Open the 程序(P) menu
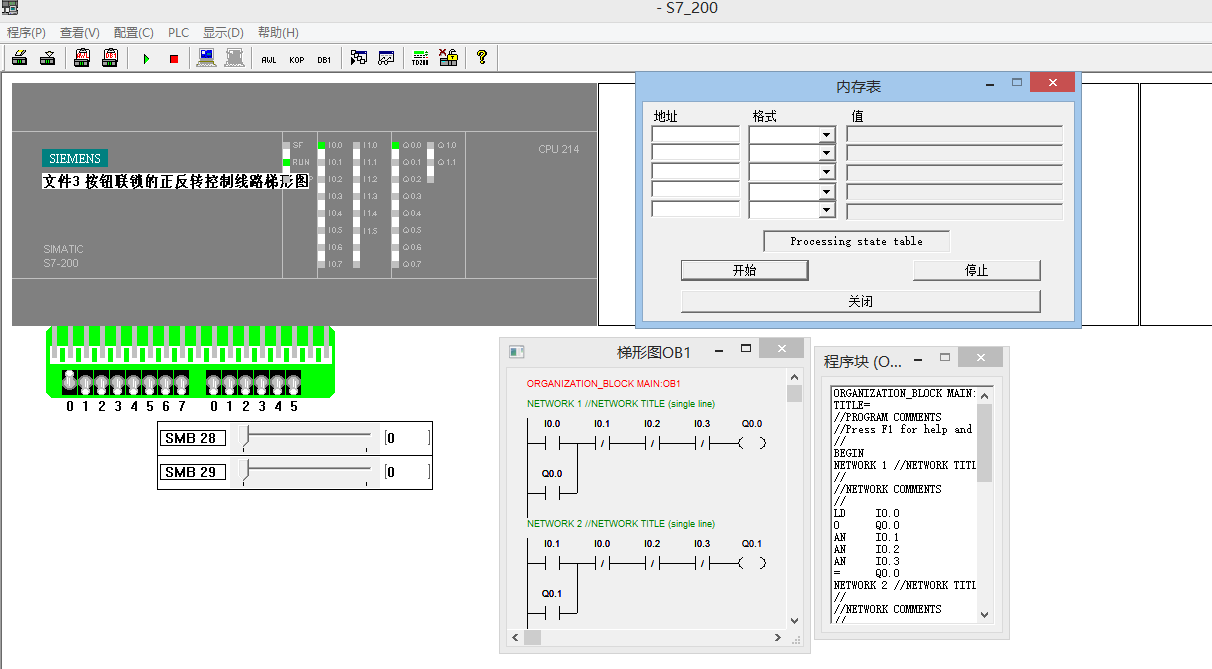The height and width of the screenshot is (669, 1212). 26,33
